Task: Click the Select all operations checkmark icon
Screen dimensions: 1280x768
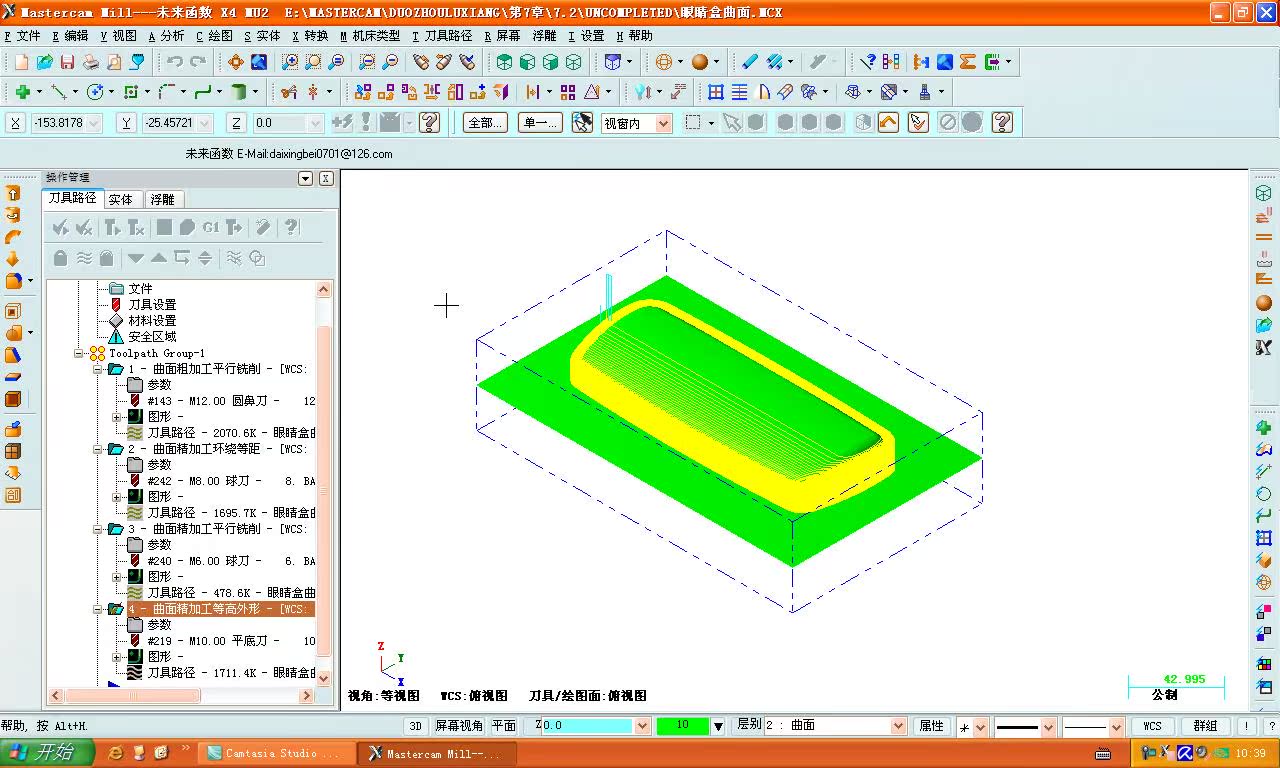Action: 60,228
